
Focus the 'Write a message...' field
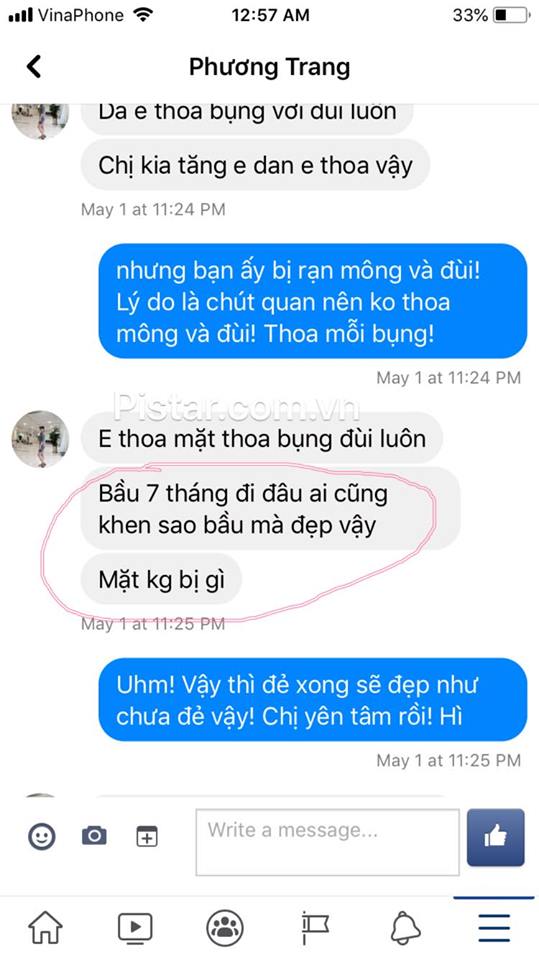click(x=328, y=842)
